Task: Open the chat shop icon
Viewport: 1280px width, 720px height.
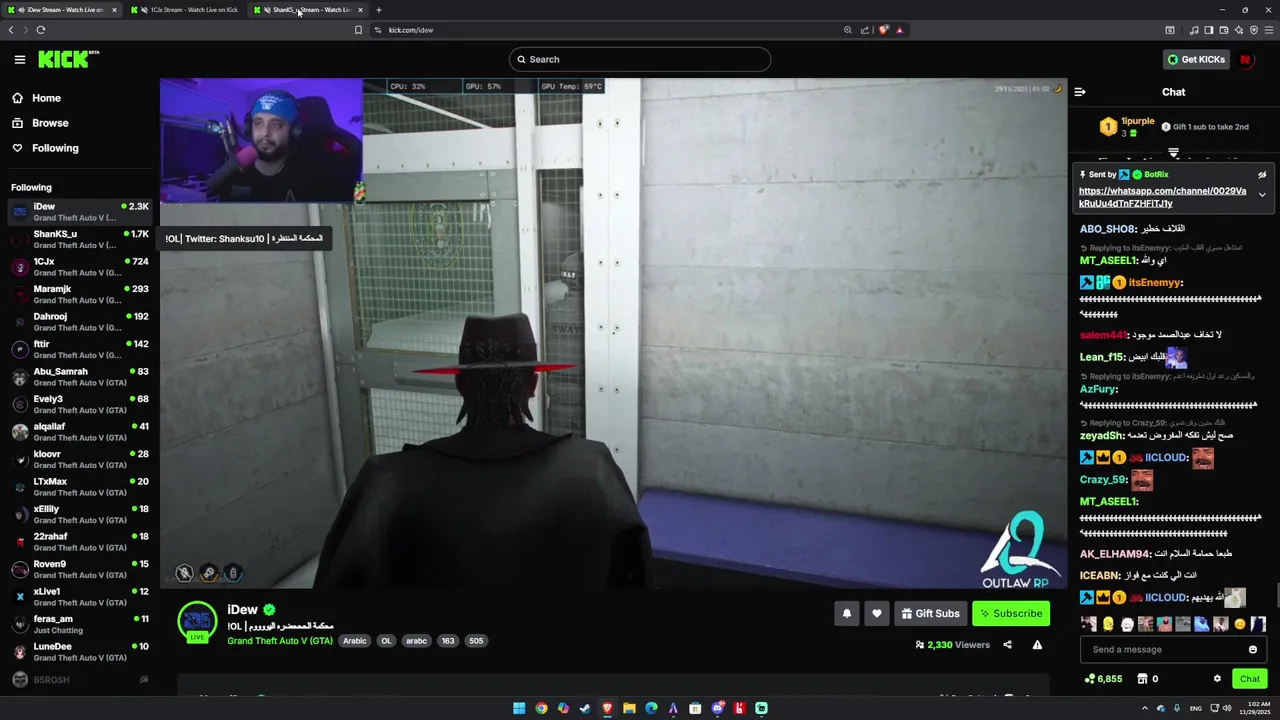Action: point(1142,679)
